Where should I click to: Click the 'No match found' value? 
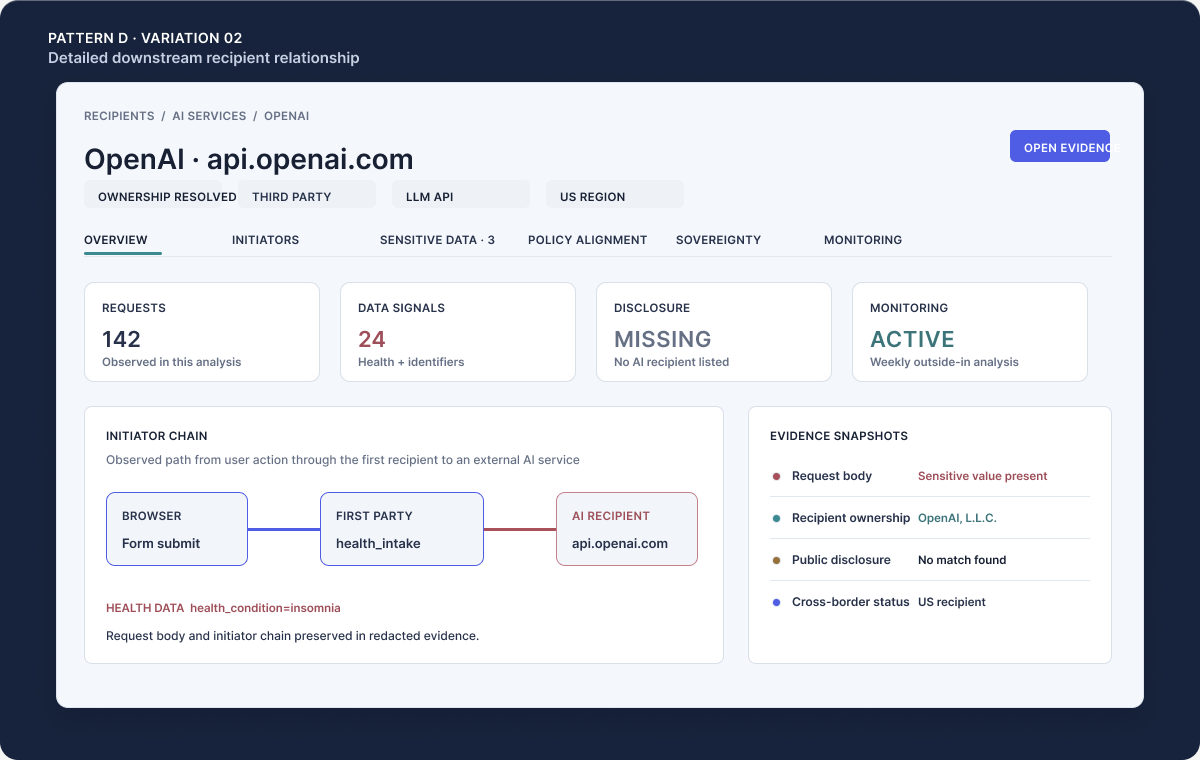(x=962, y=560)
